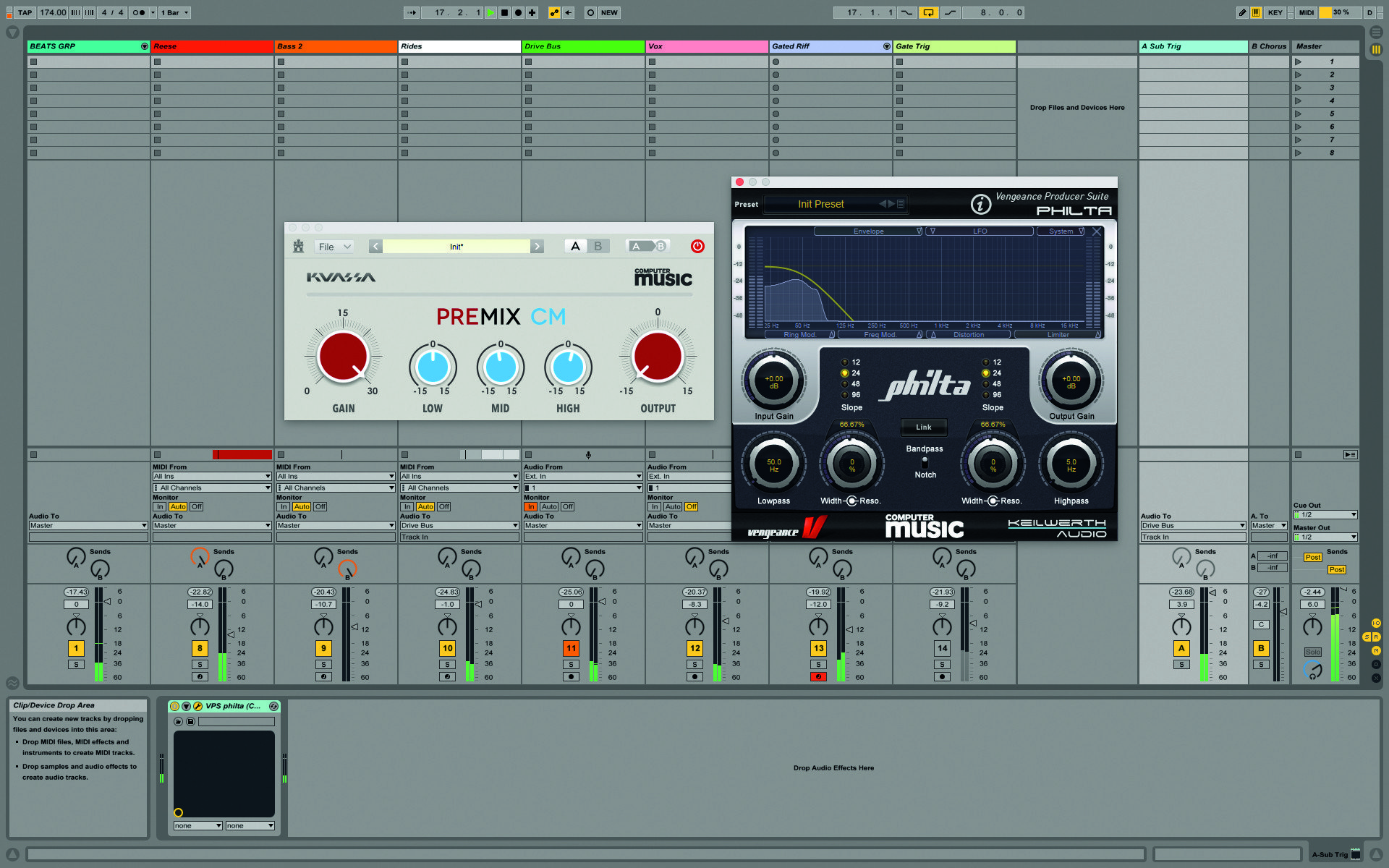The height and width of the screenshot is (868, 1389).
Task: Click the VPS philta device wrench icon
Action: (197, 706)
